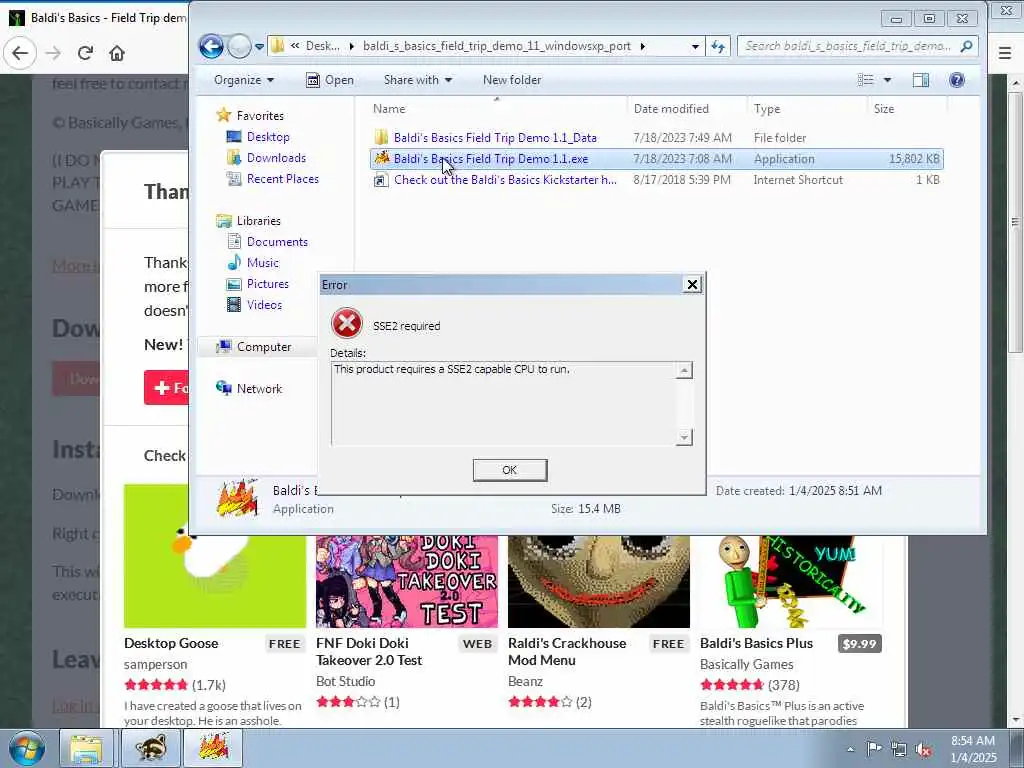Screen dimensions: 1024x768
Task: Open the Share with menu
Action: coord(418,80)
